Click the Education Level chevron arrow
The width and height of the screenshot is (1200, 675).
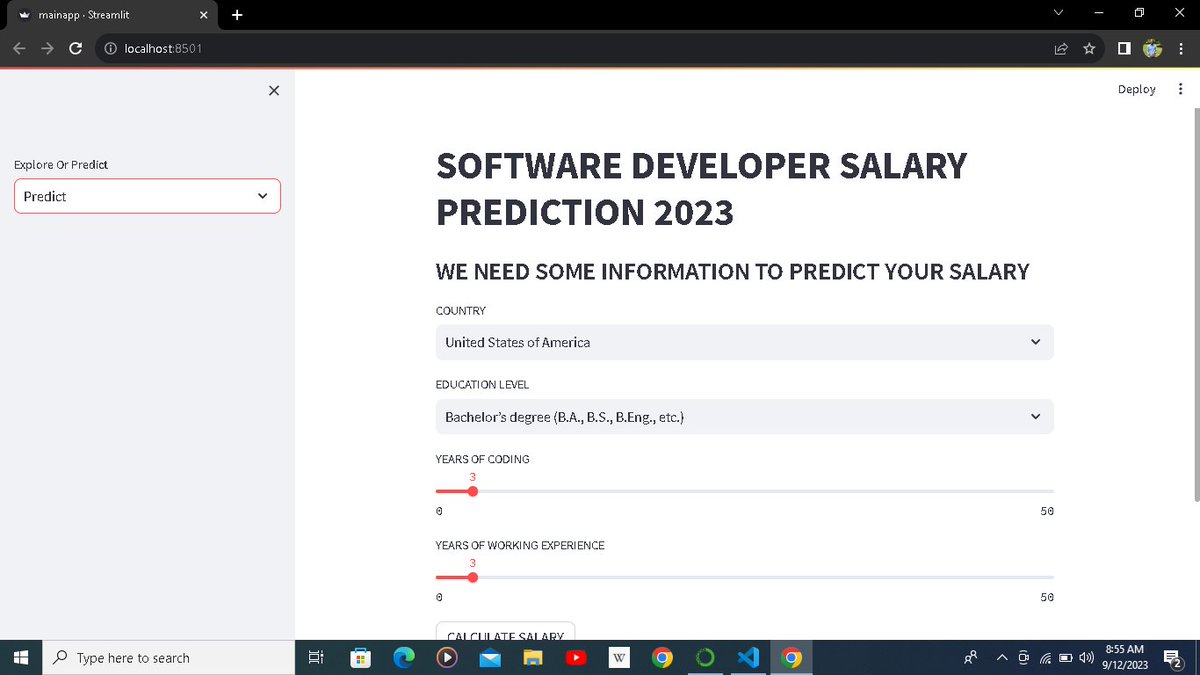tap(1035, 416)
